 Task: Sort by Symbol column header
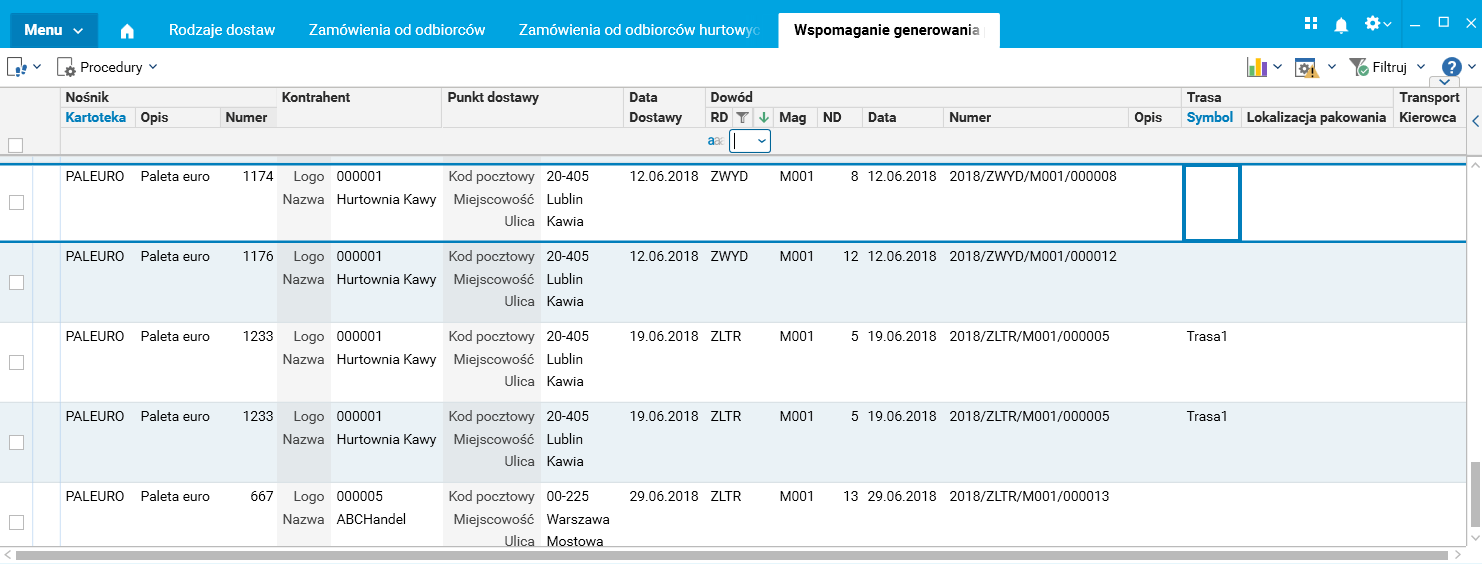pyautogui.click(x=1210, y=117)
